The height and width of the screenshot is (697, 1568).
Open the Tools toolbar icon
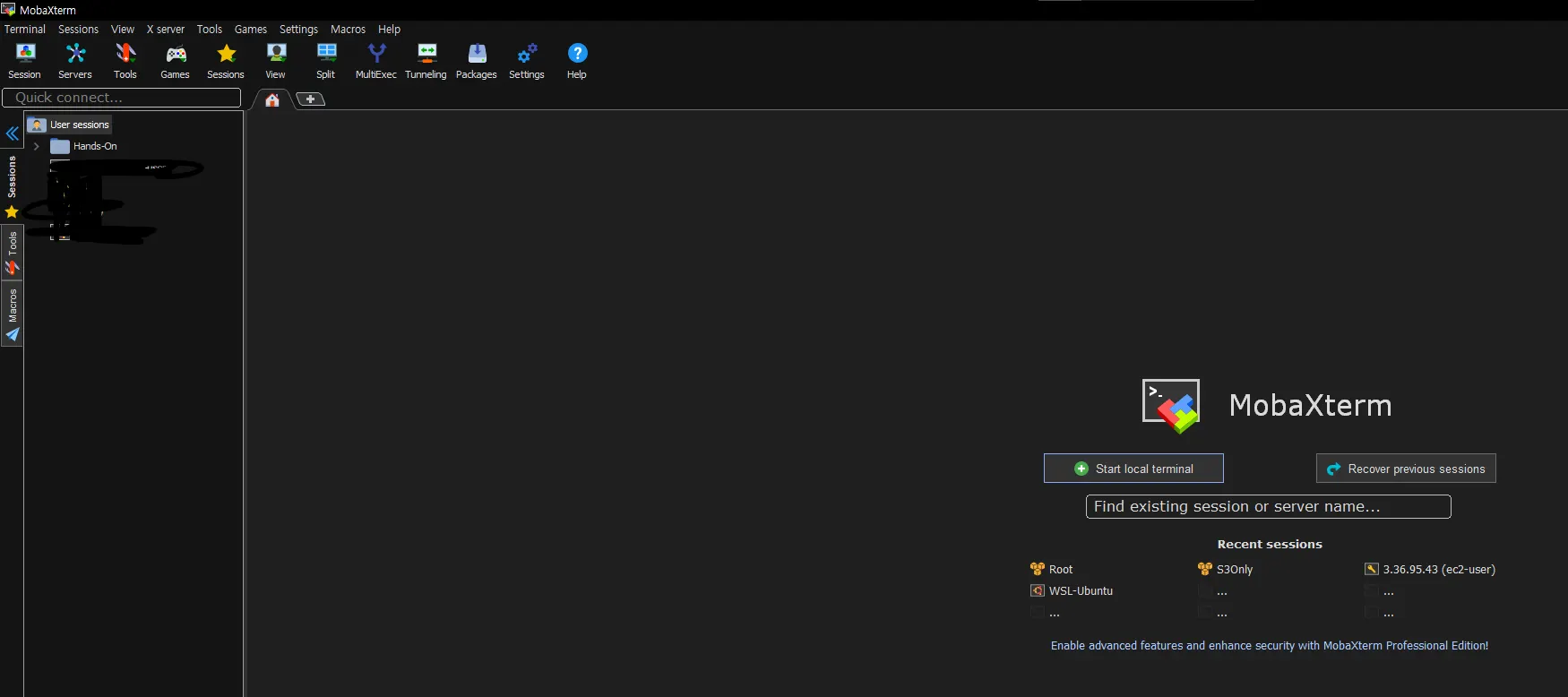[x=125, y=62]
